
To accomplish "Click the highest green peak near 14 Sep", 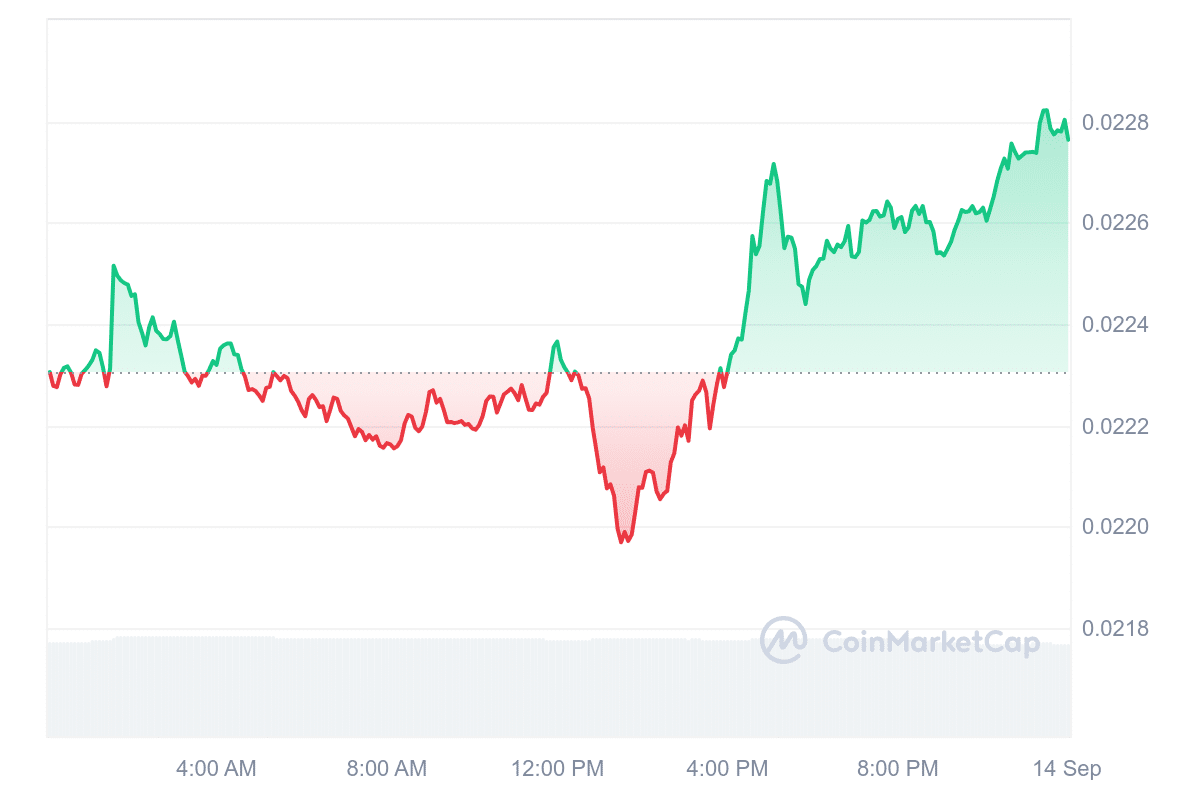I will 1045,111.
